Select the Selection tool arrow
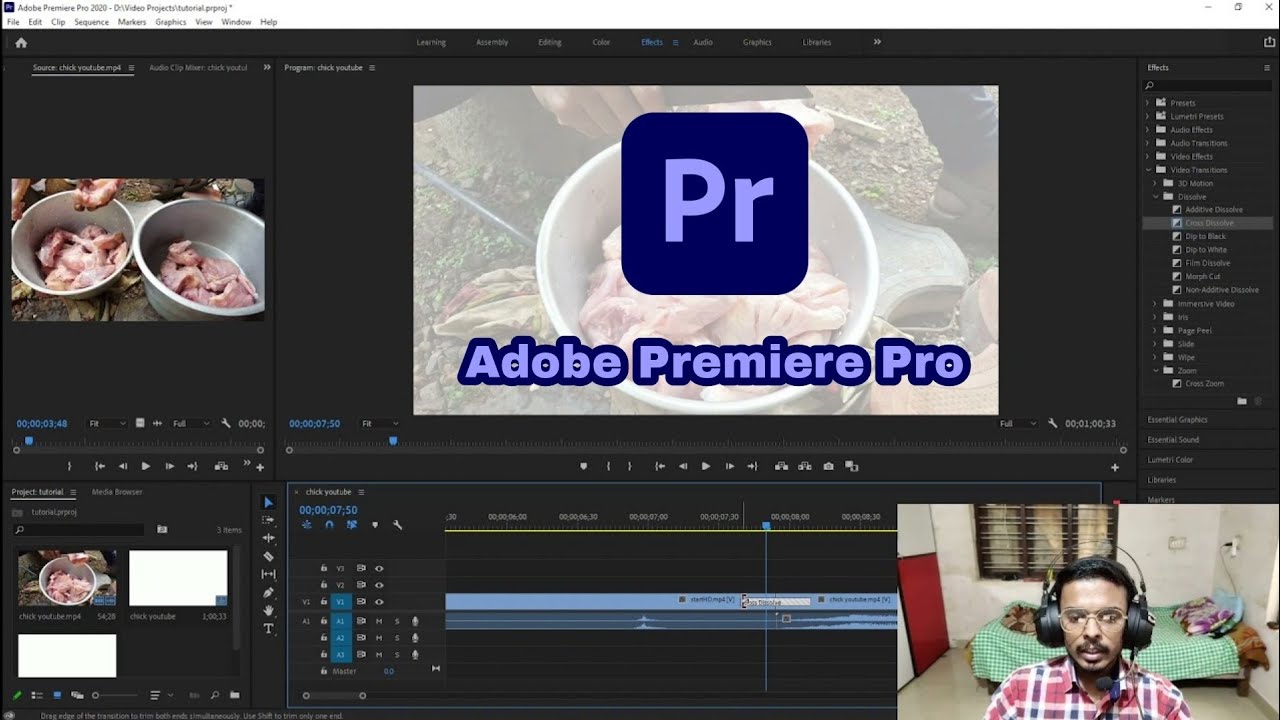This screenshot has width=1280, height=720. [268, 502]
